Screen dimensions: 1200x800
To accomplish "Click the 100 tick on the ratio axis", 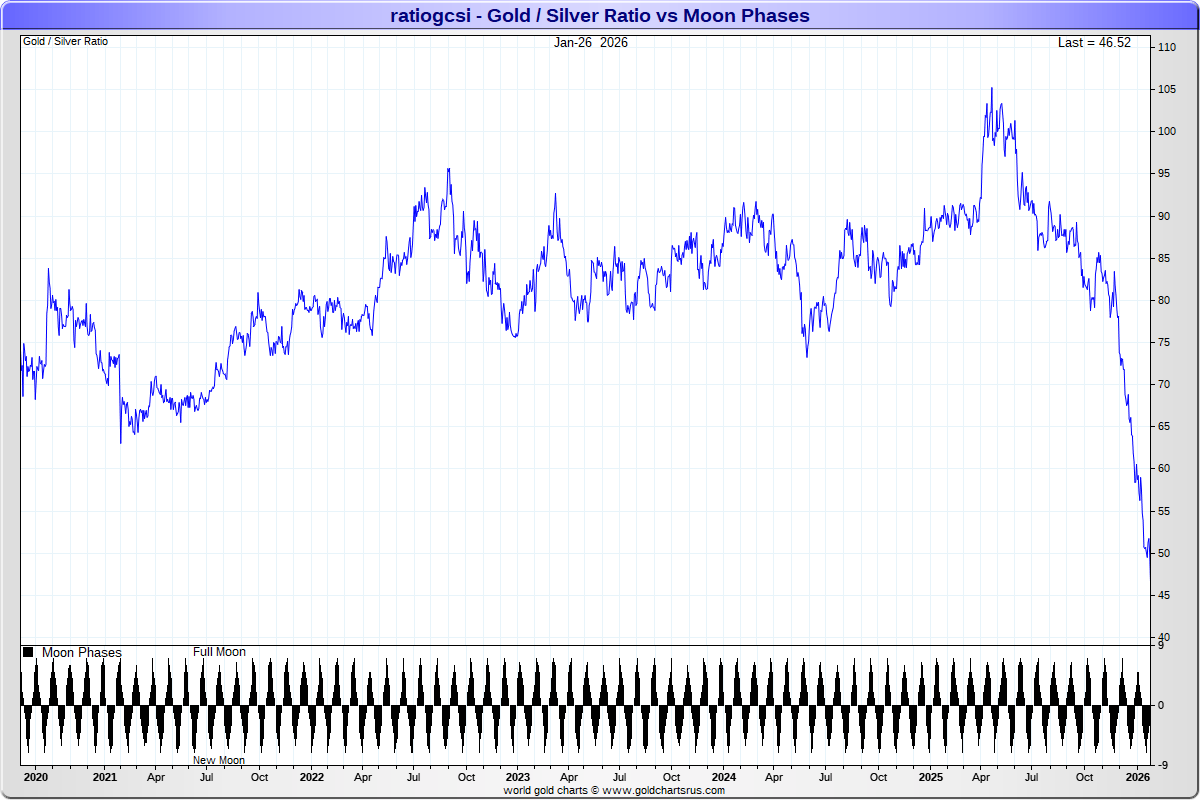I will [x=1166, y=131].
